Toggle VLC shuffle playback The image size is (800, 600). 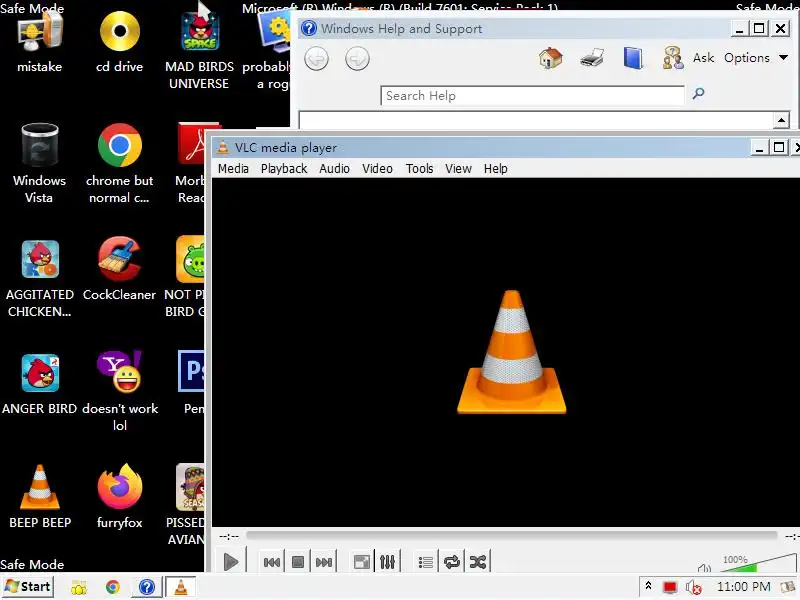pos(478,562)
